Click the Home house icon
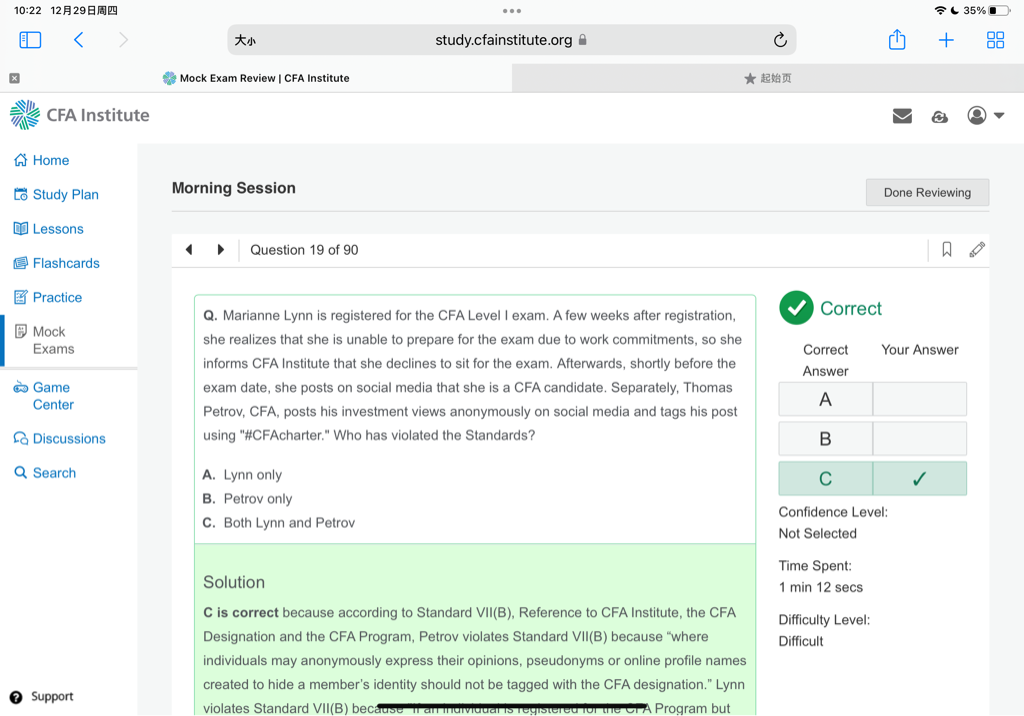The height and width of the screenshot is (716, 1024). pyautogui.click(x=21, y=160)
